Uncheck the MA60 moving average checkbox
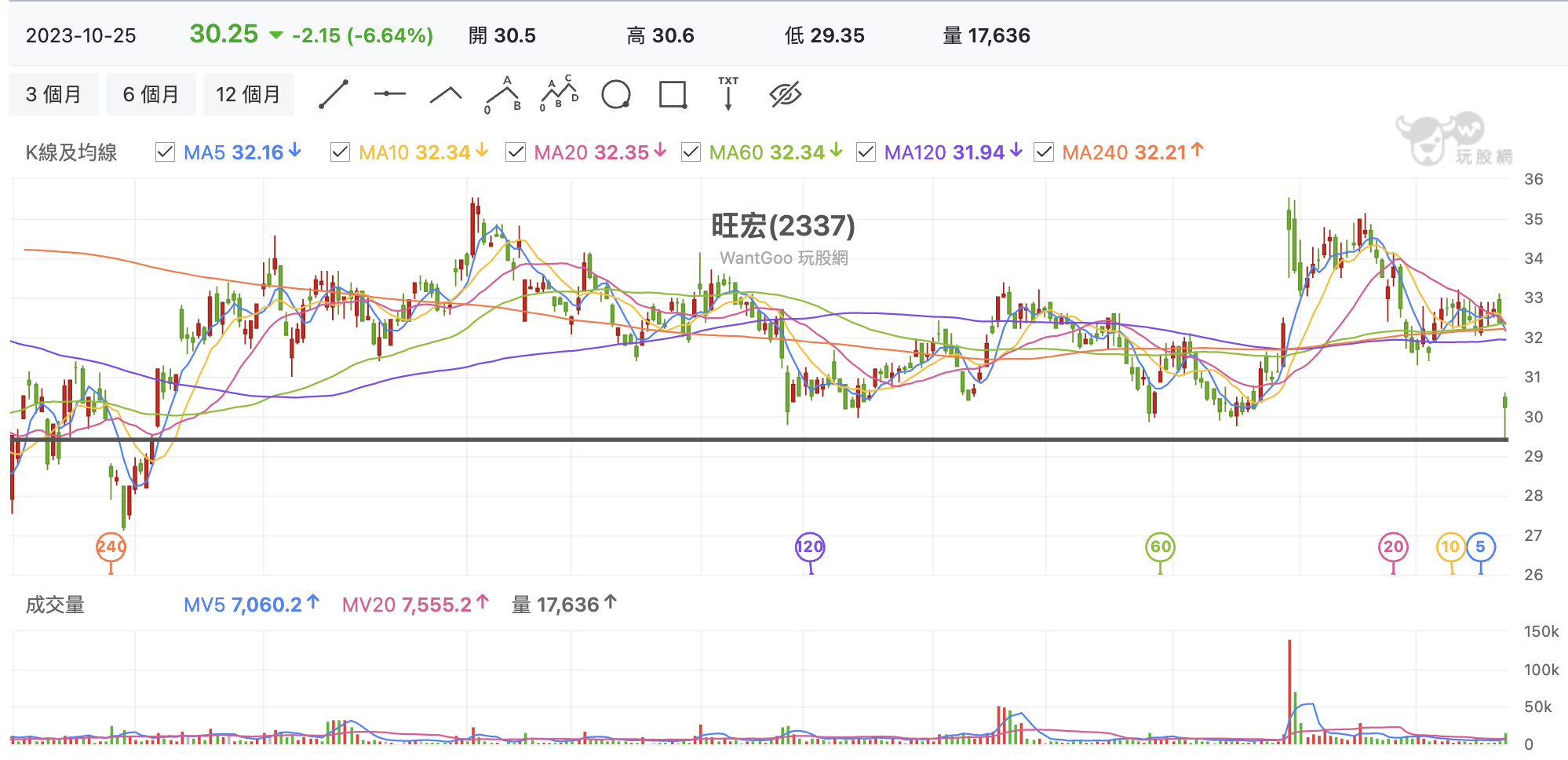1568x760 pixels. tap(691, 152)
